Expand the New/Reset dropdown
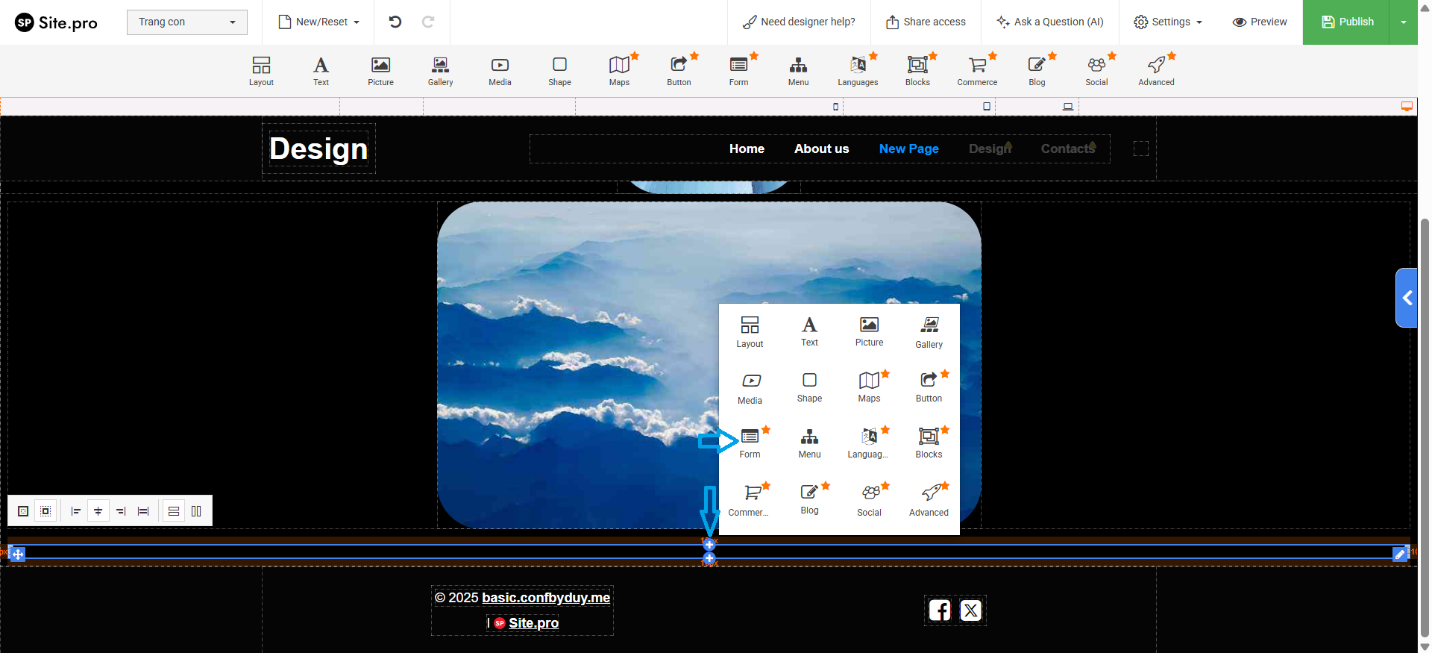Viewport: 1432px width, 653px height. 318,22
